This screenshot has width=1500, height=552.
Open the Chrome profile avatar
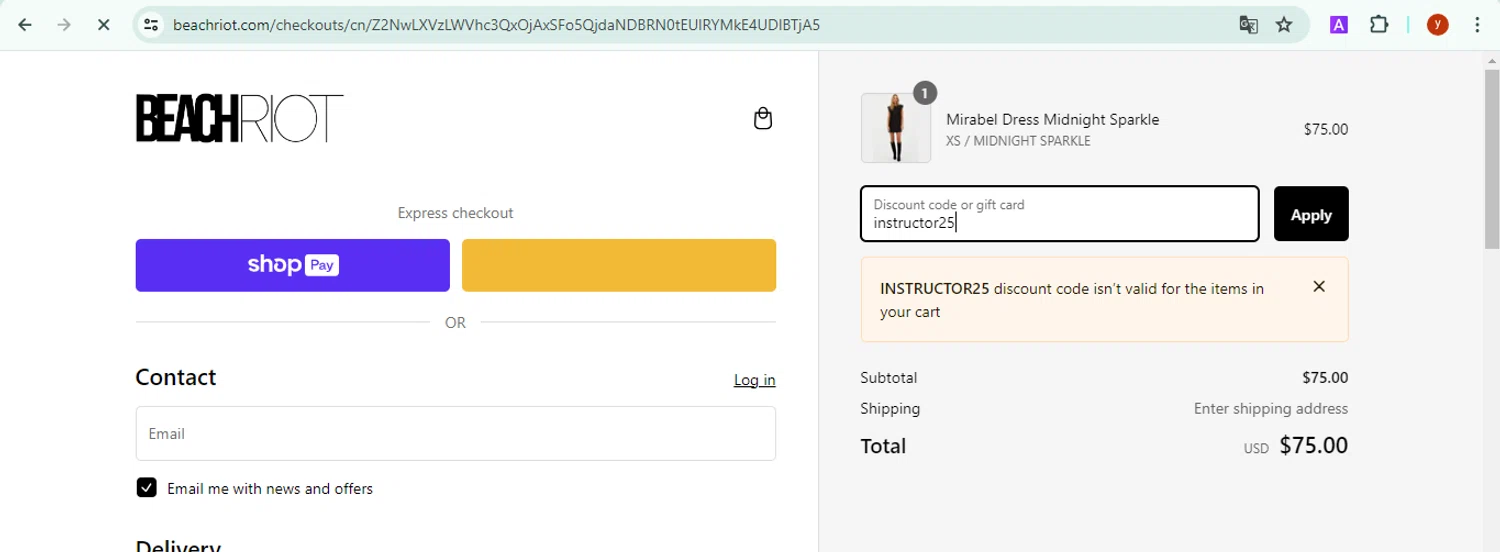click(1437, 25)
